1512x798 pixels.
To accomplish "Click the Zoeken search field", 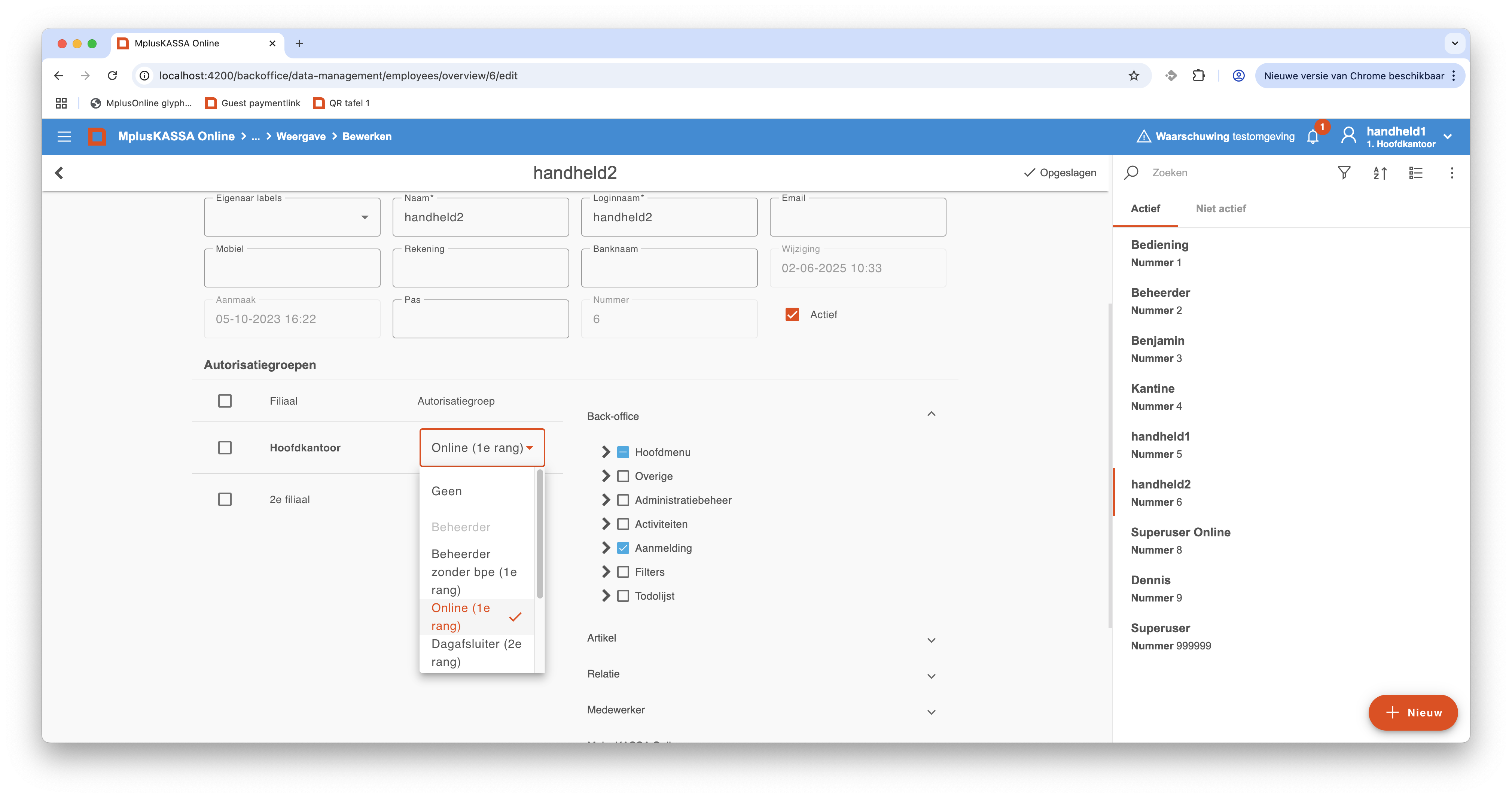I will tap(1232, 173).
